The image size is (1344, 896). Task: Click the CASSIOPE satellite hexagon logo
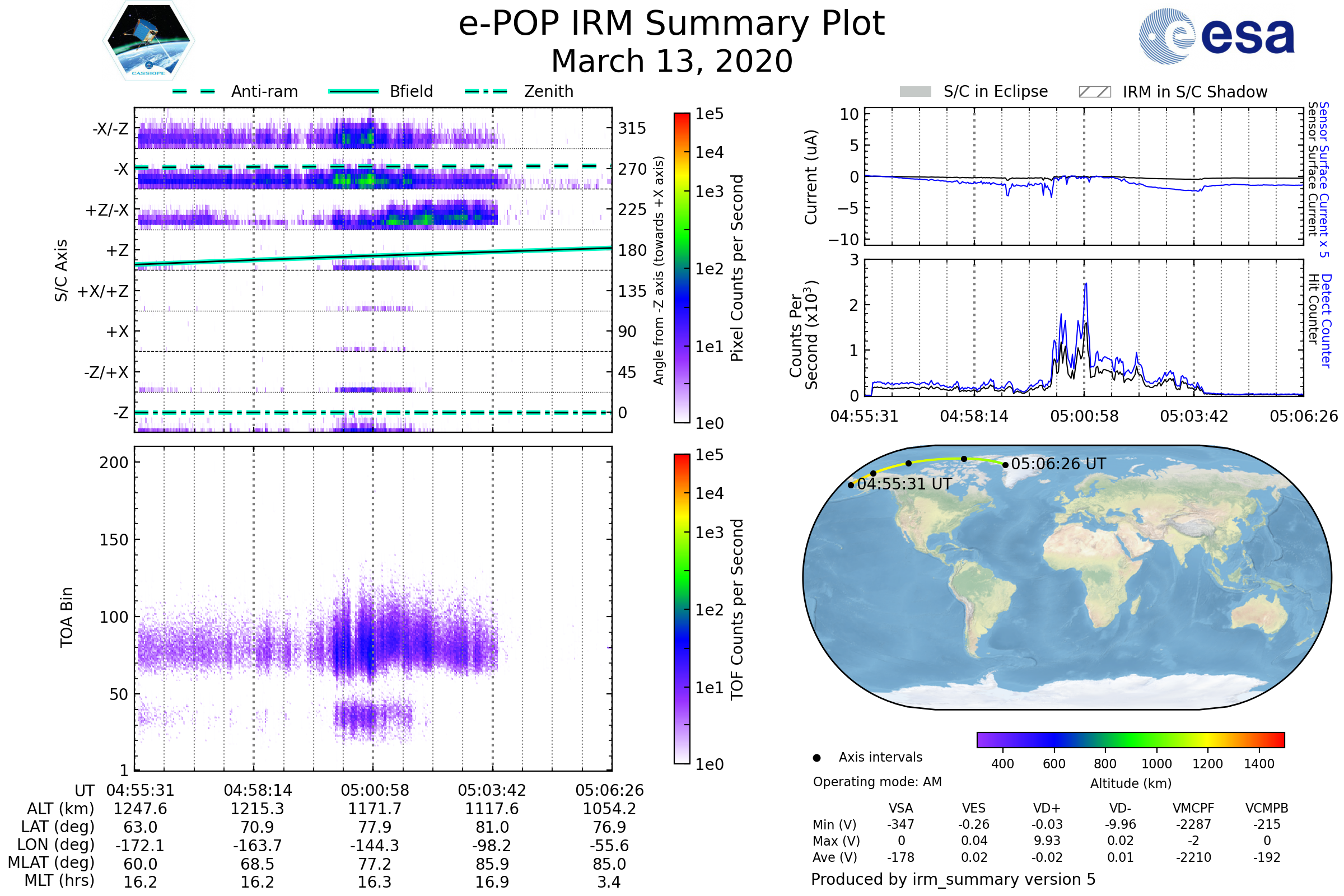point(148,41)
